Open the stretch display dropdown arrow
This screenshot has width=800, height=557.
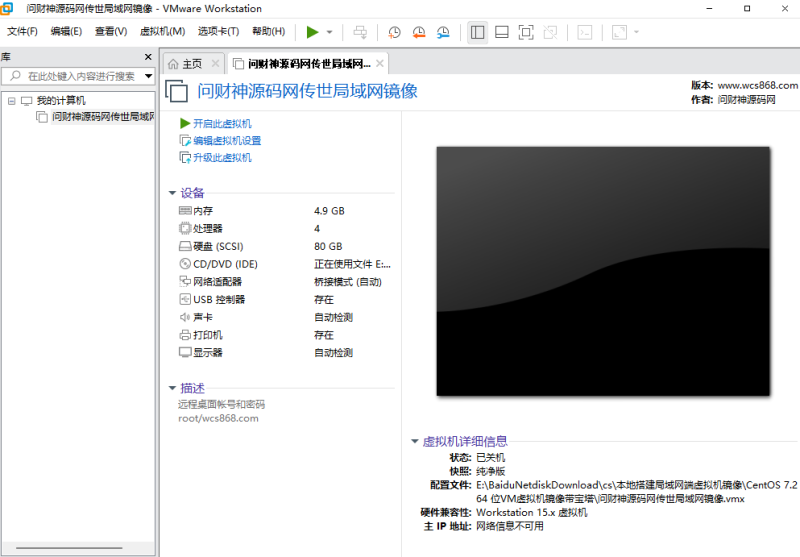[636, 32]
